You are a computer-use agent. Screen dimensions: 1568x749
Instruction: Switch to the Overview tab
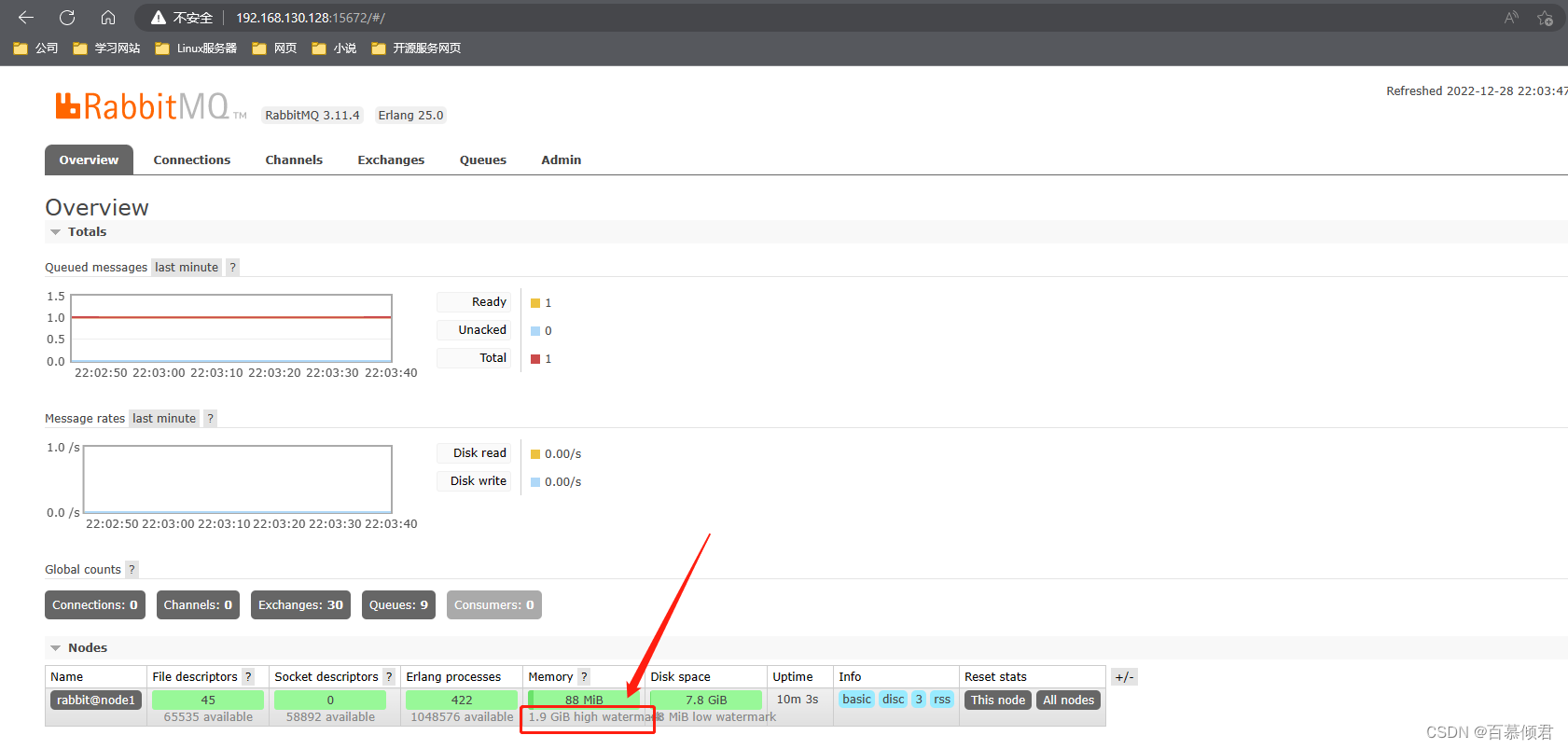(89, 160)
